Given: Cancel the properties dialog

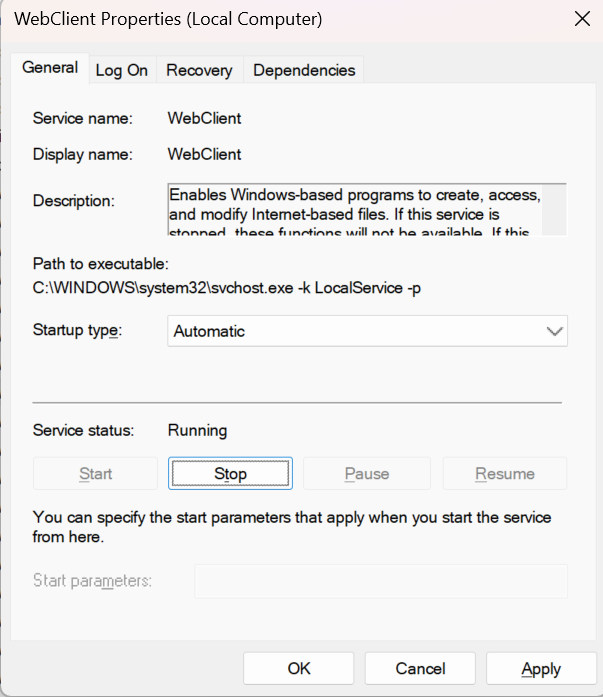Looking at the screenshot, I should pos(420,669).
